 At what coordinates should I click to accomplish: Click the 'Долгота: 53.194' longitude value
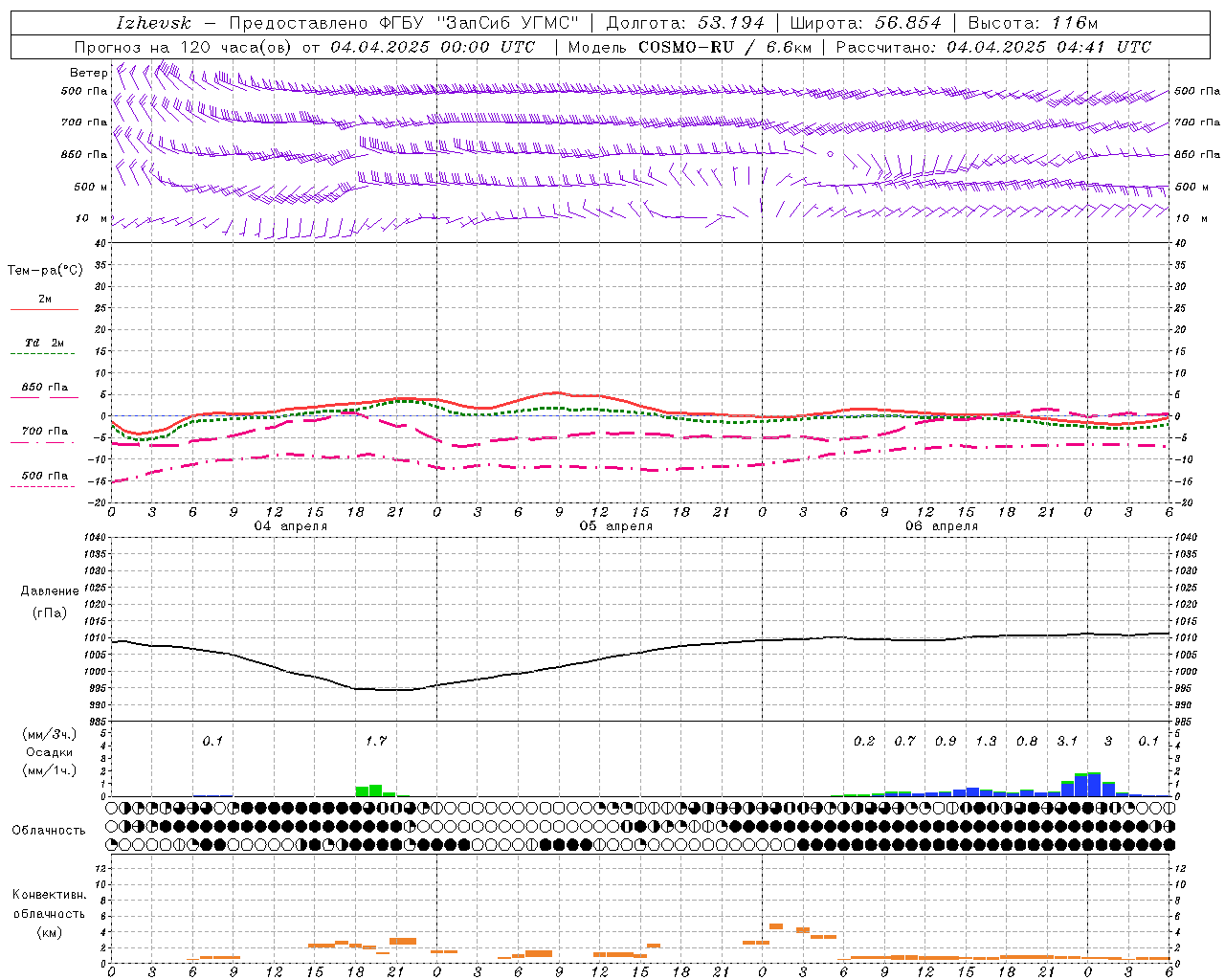(685, 23)
